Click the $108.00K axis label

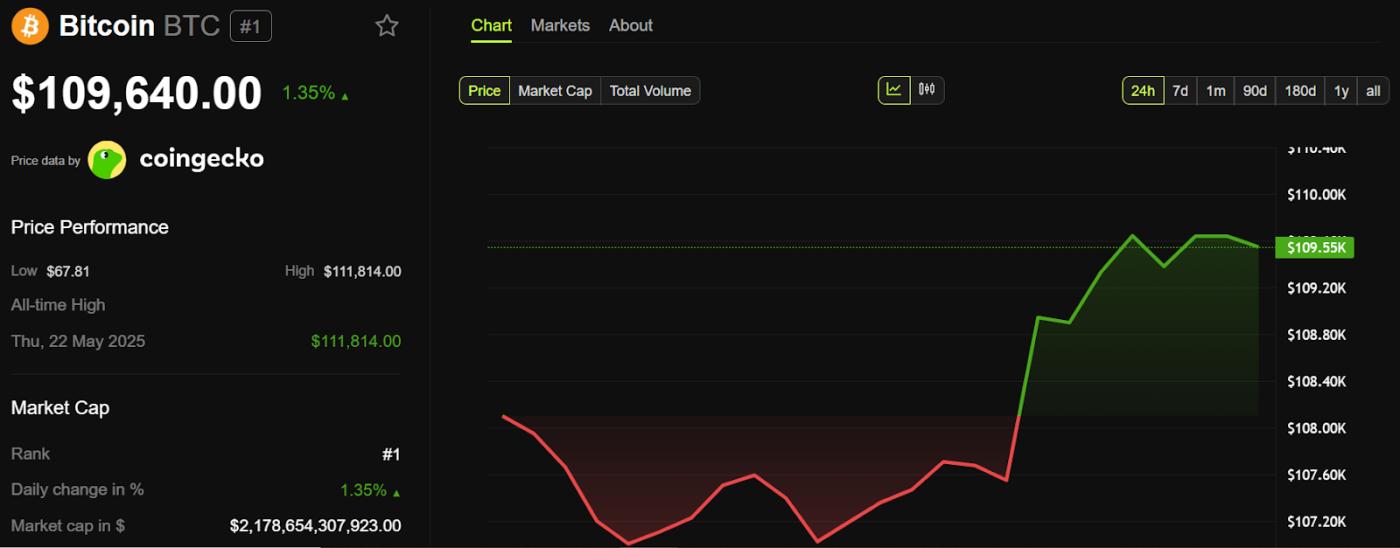pos(1316,428)
